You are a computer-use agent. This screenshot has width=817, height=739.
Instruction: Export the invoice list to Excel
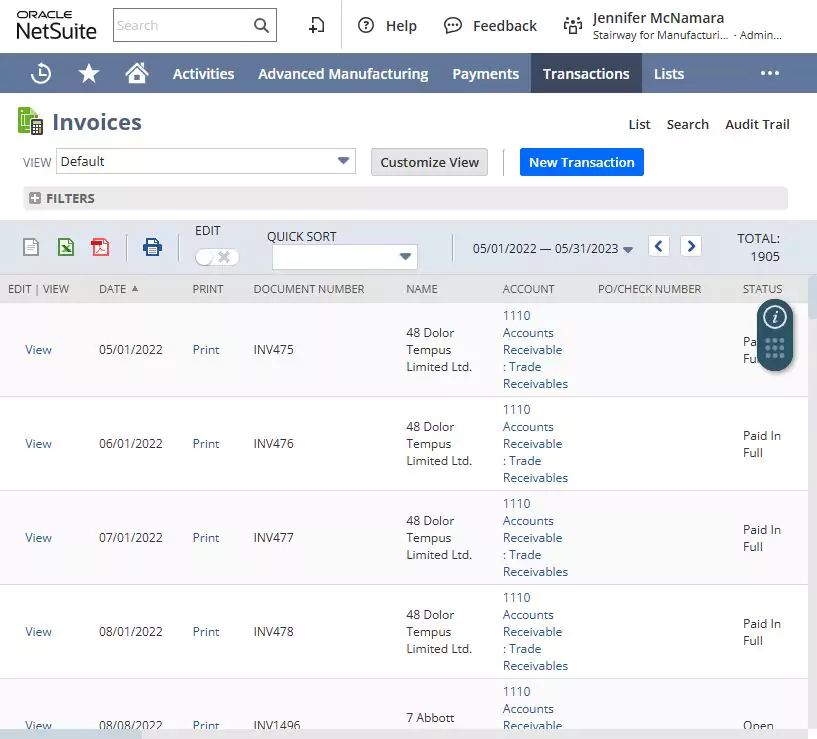[65, 246]
